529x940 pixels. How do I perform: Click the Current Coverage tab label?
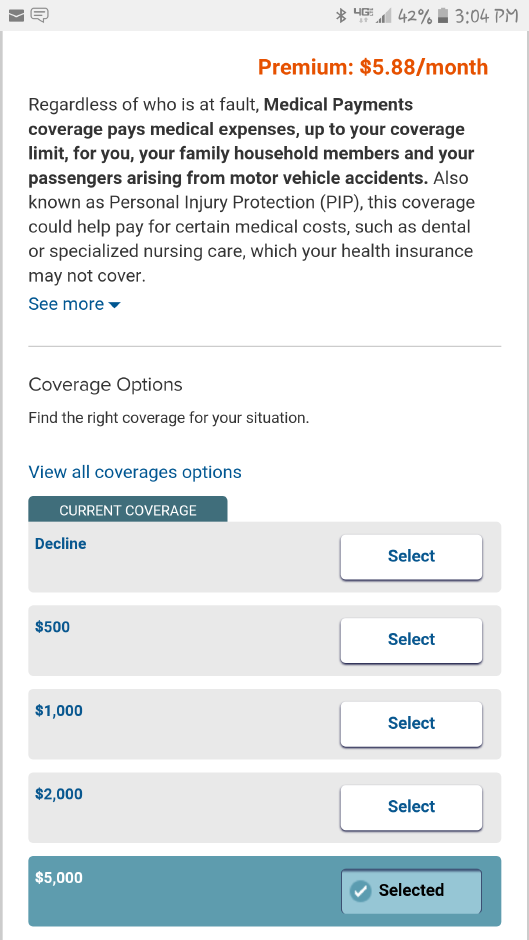128,510
